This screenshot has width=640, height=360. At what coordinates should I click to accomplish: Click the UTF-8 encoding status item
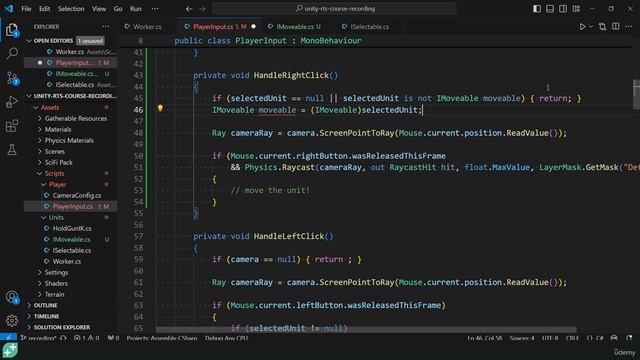550,338
